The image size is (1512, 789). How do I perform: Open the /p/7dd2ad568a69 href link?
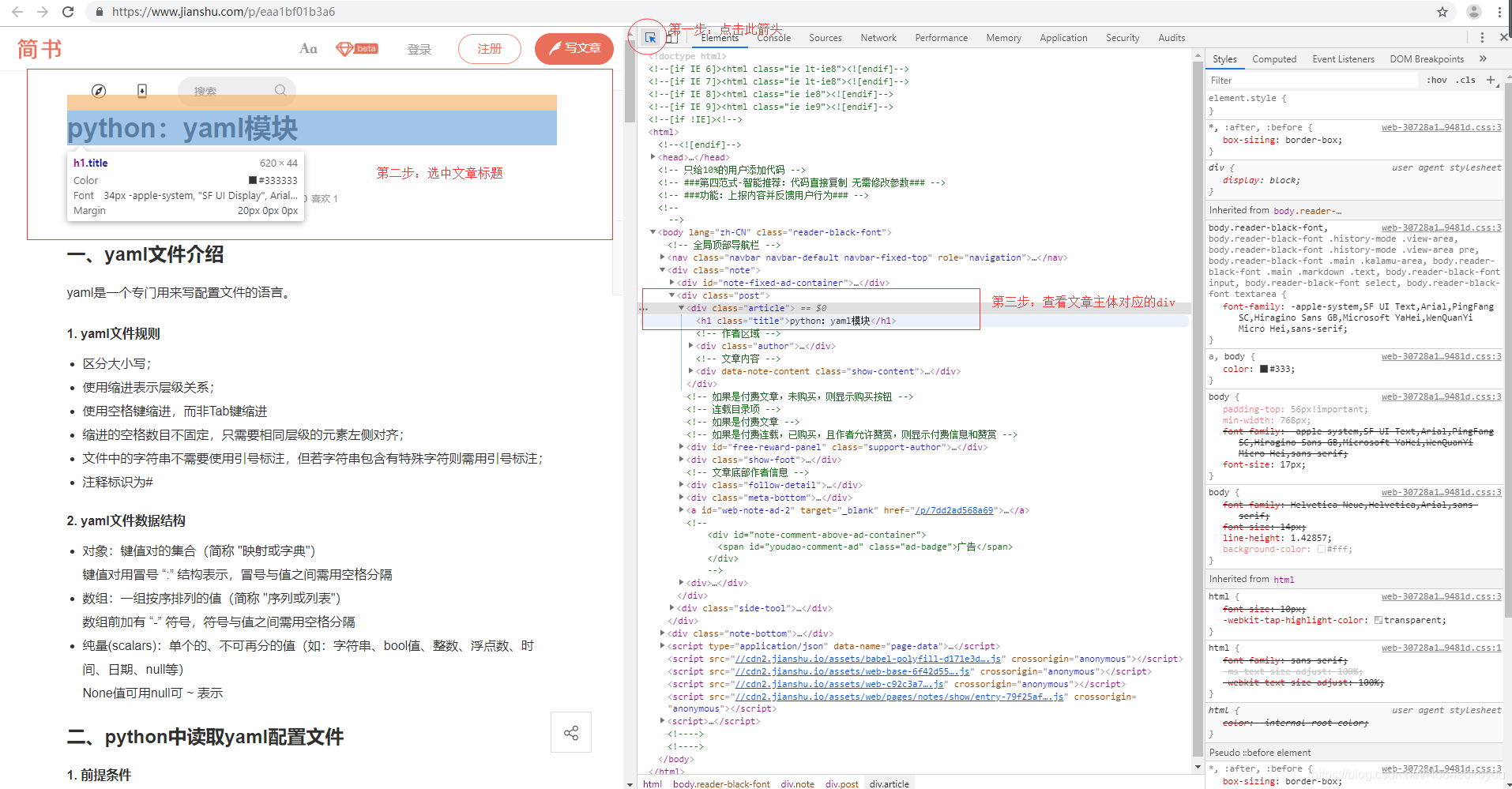coord(954,510)
